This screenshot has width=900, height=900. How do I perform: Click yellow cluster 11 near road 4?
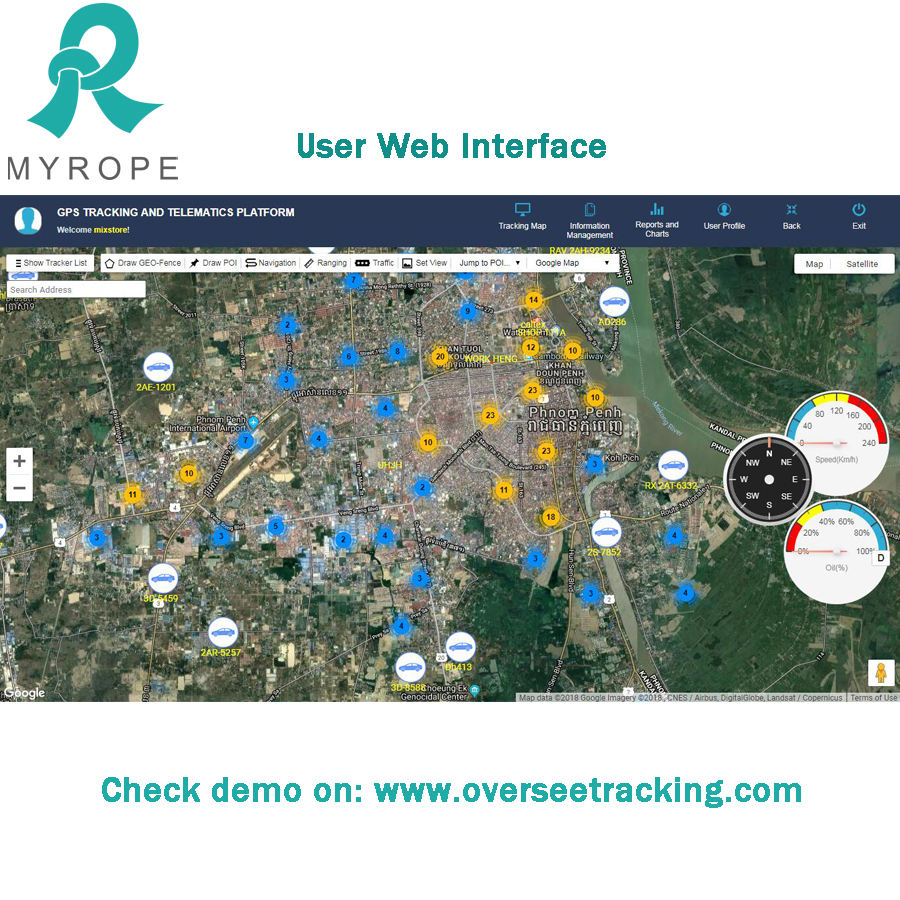click(133, 494)
